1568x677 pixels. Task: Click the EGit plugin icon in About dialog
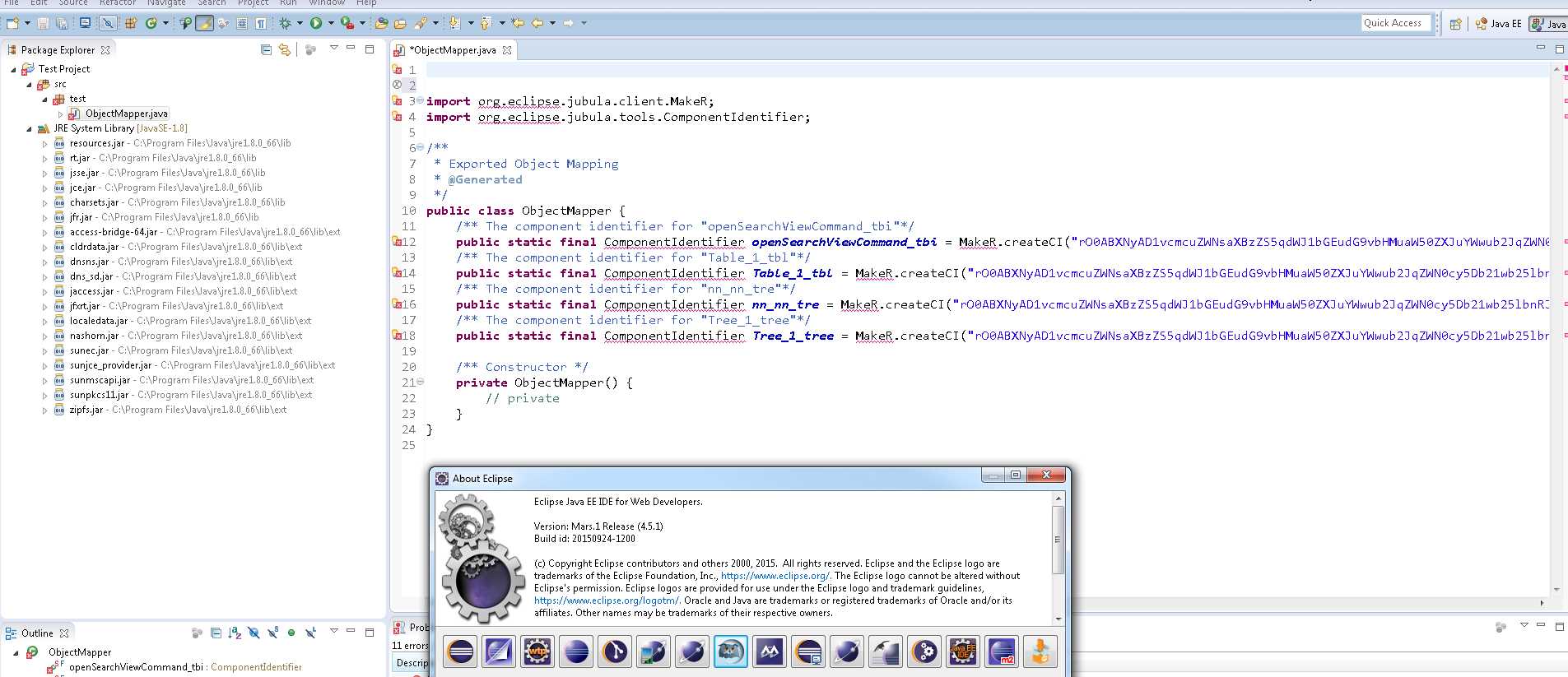(615, 652)
